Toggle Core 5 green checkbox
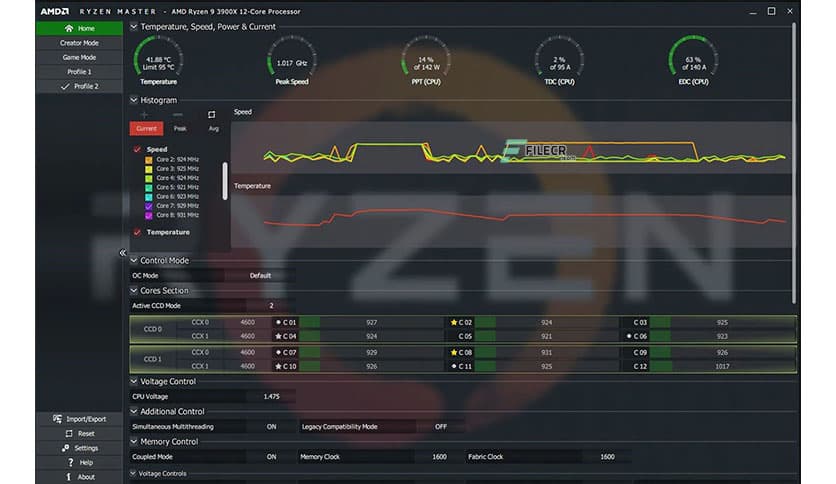The width and height of the screenshot is (836, 484). pos(149,188)
